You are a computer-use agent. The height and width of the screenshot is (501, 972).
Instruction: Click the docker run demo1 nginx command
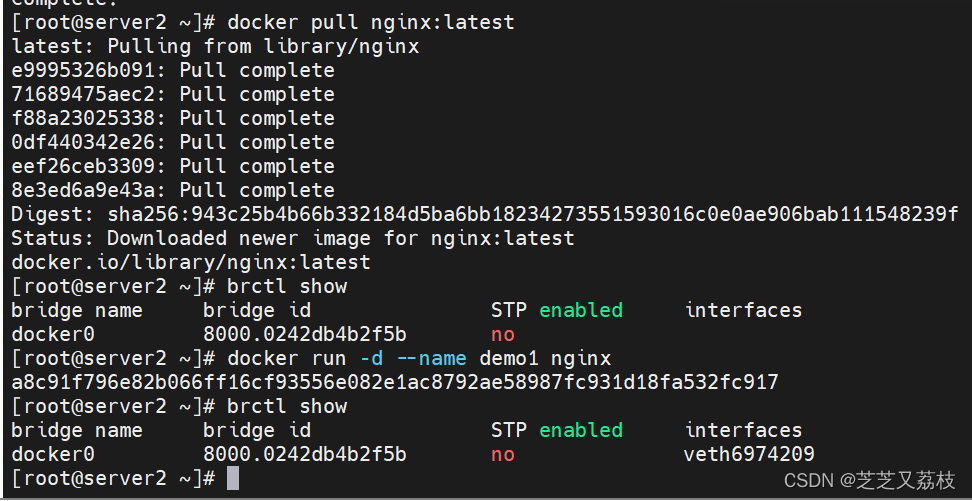(419, 358)
